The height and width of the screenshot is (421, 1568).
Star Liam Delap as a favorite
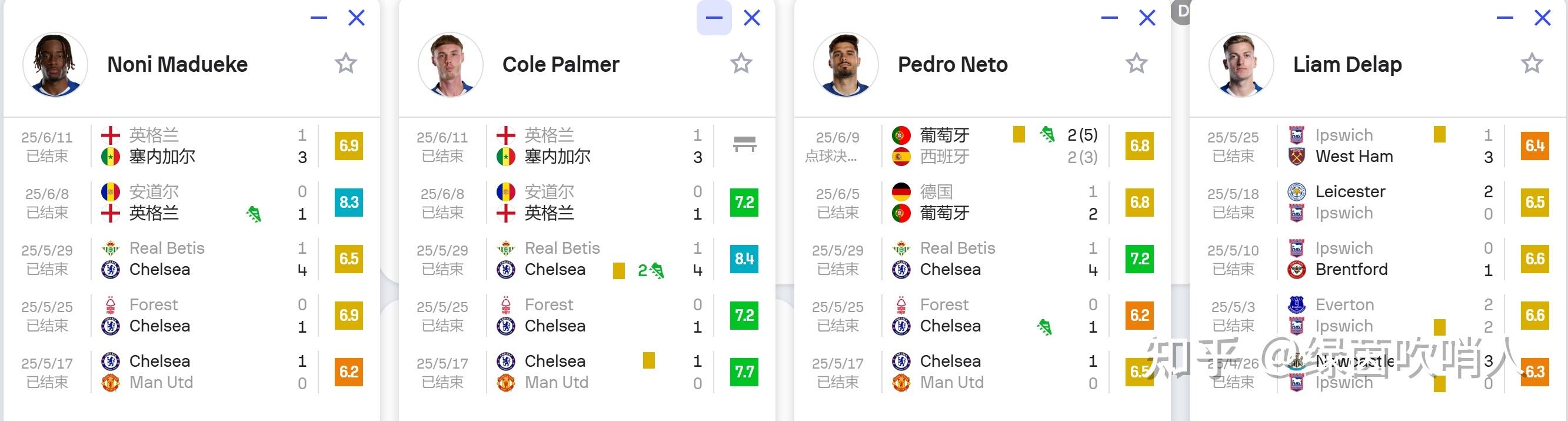tap(1532, 64)
